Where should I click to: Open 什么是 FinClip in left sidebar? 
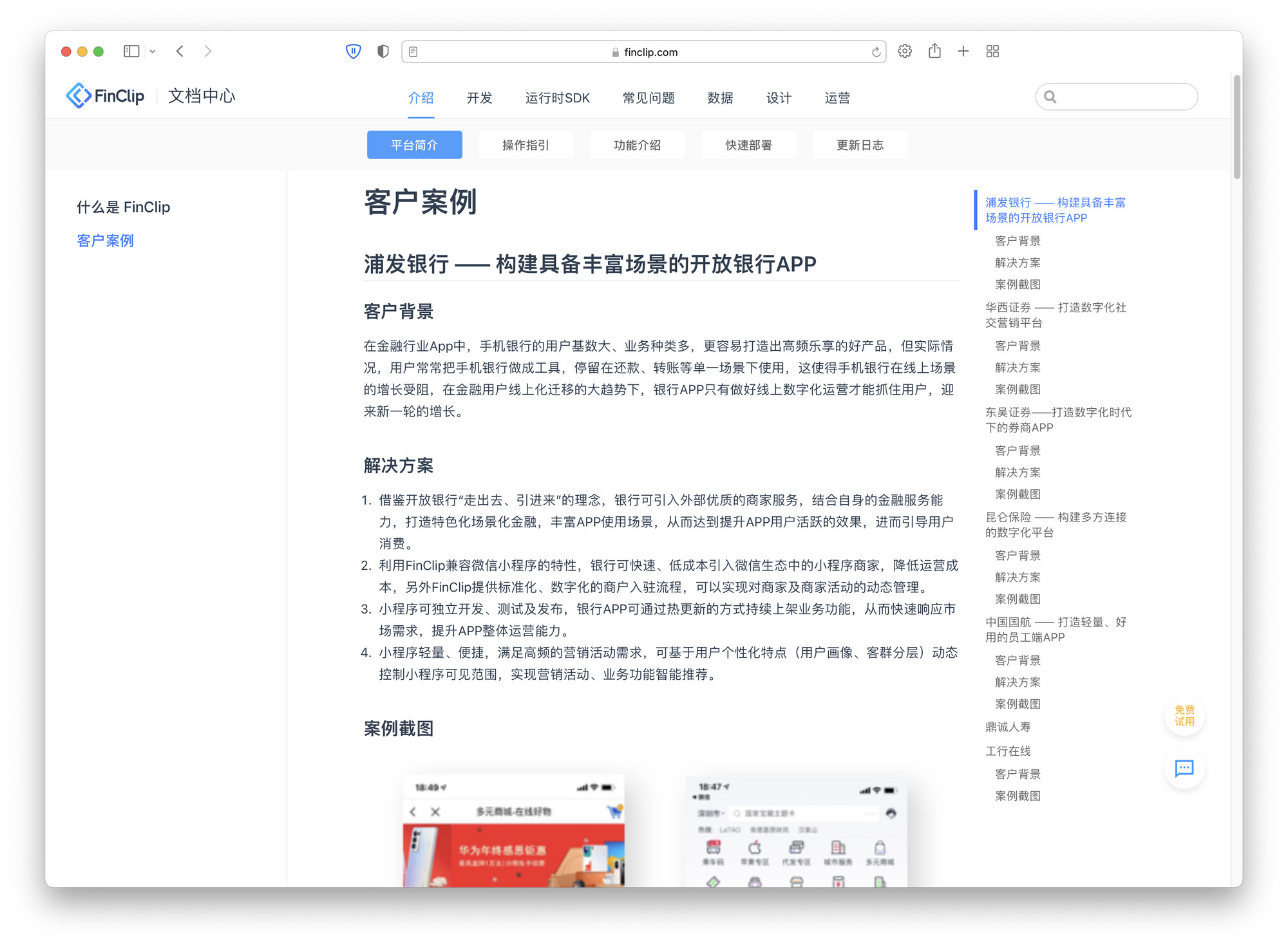click(124, 207)
